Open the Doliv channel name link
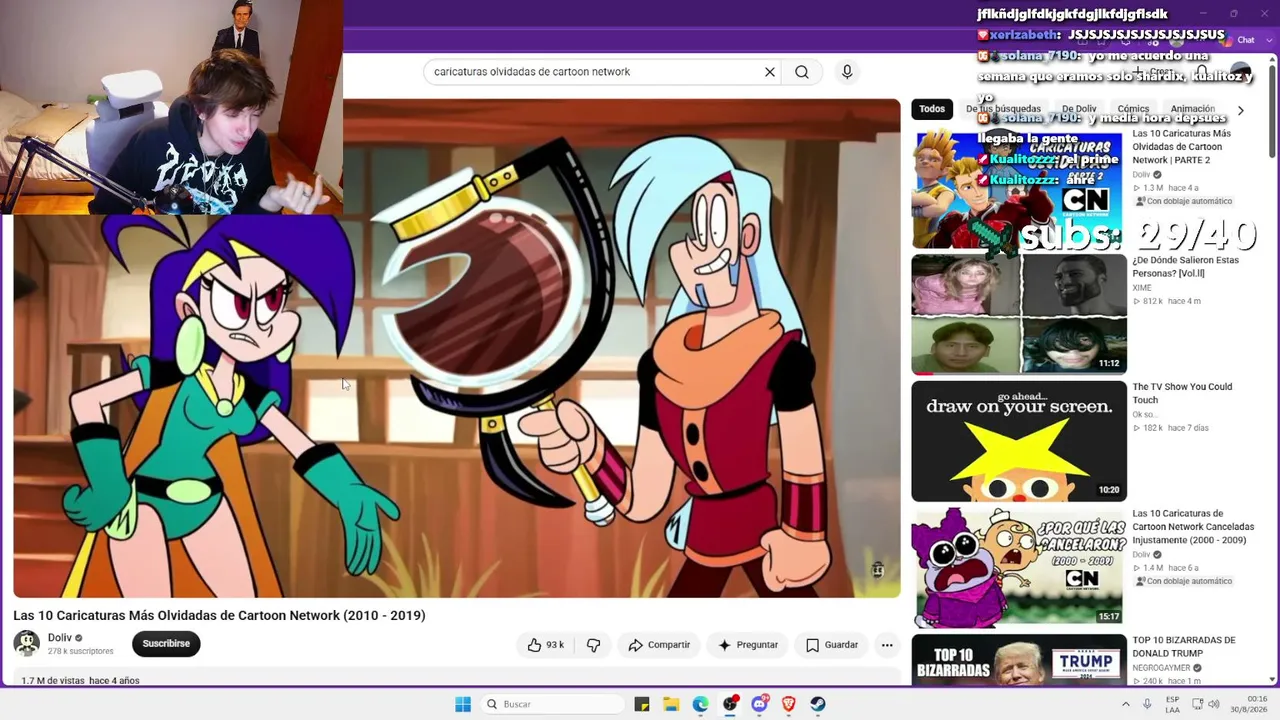Screen dimensions: 1280x720 pos(60,638)
